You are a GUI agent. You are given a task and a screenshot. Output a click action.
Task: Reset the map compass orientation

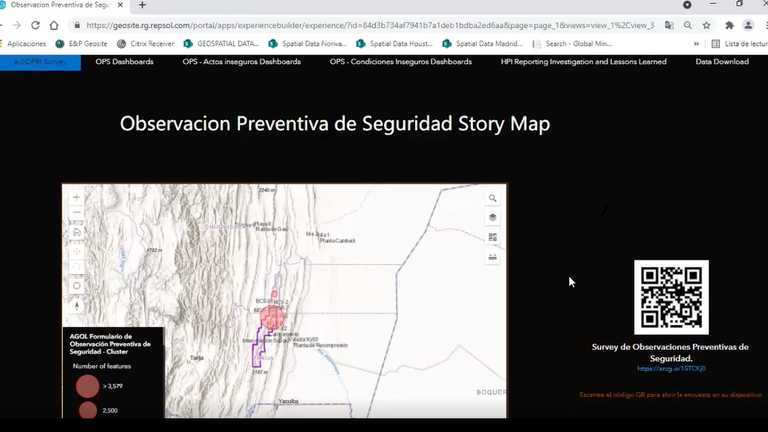point(77,305)
